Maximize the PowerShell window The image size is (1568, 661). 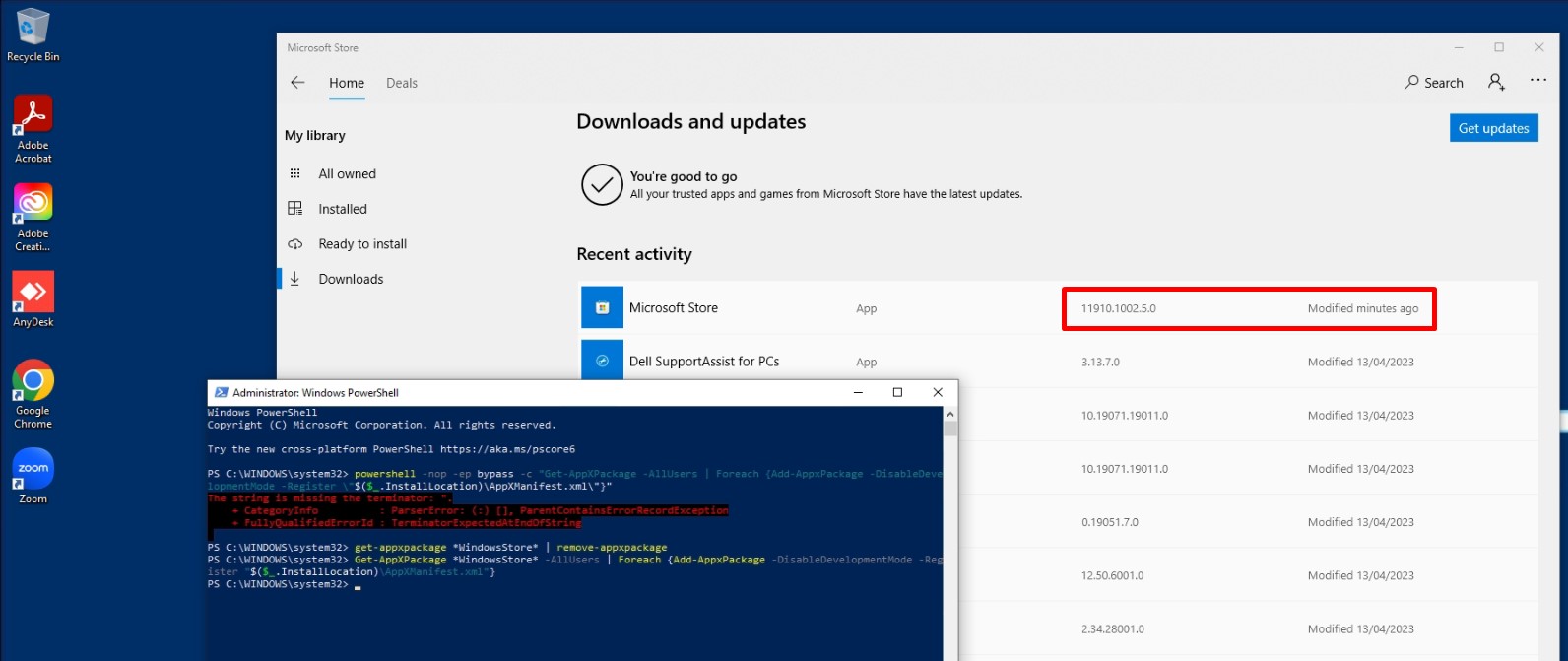(897, 392)
